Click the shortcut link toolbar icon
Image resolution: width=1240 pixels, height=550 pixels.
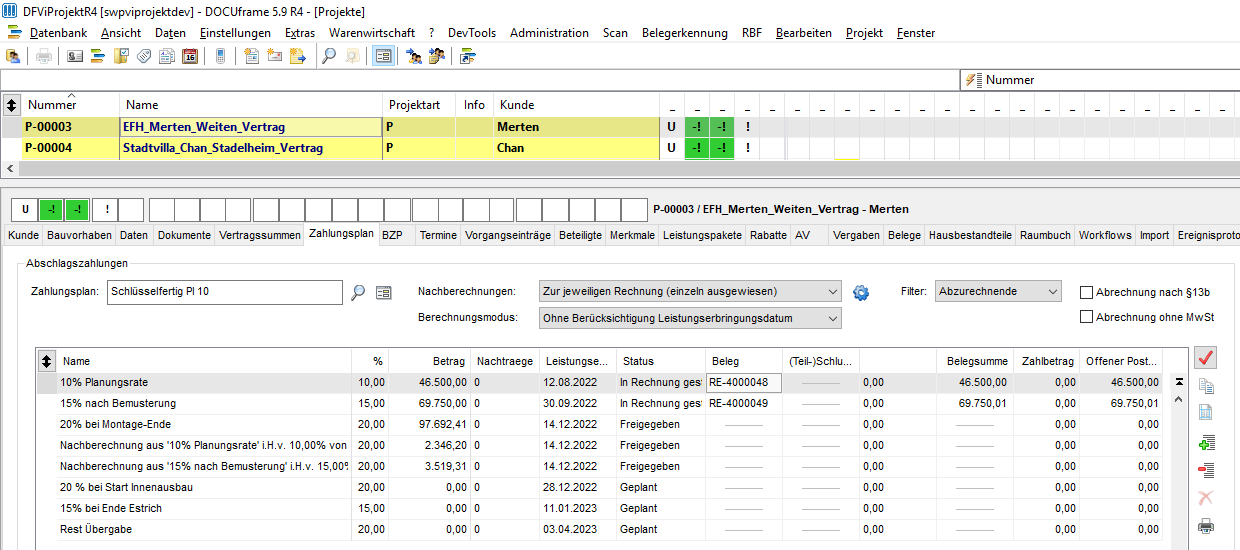tap(468, 56)
